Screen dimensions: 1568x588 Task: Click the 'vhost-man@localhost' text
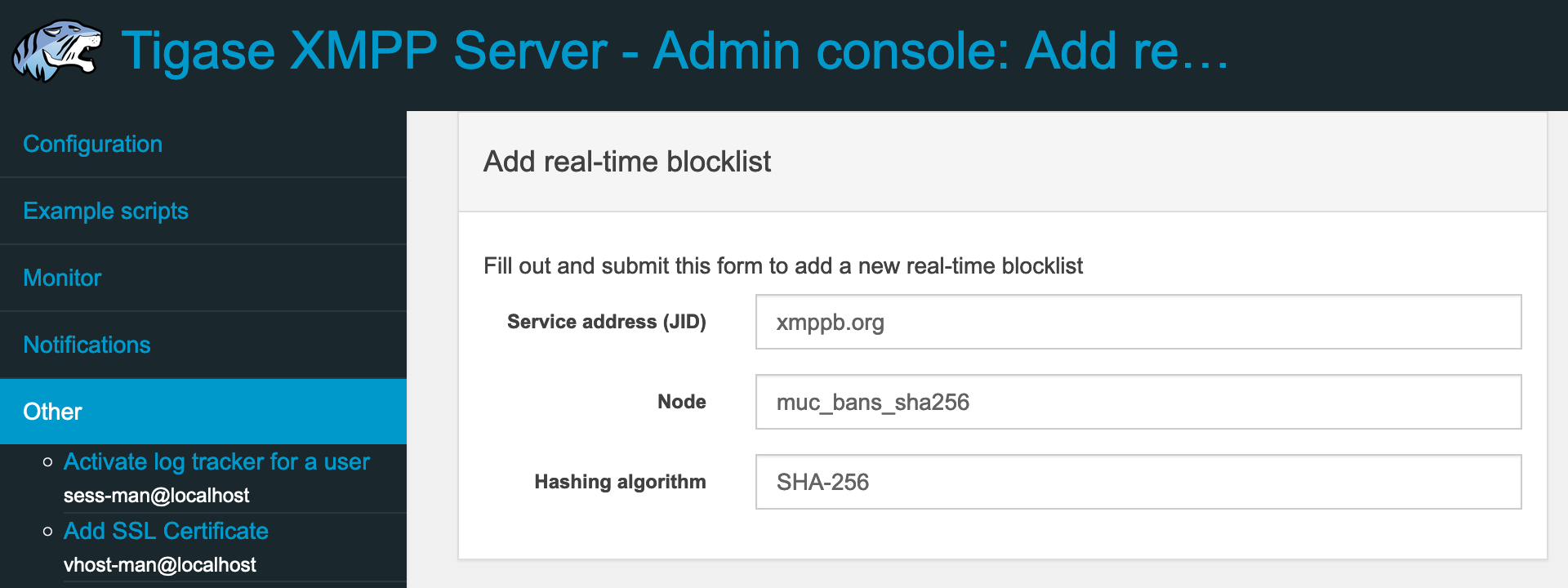tap(159, 565)
